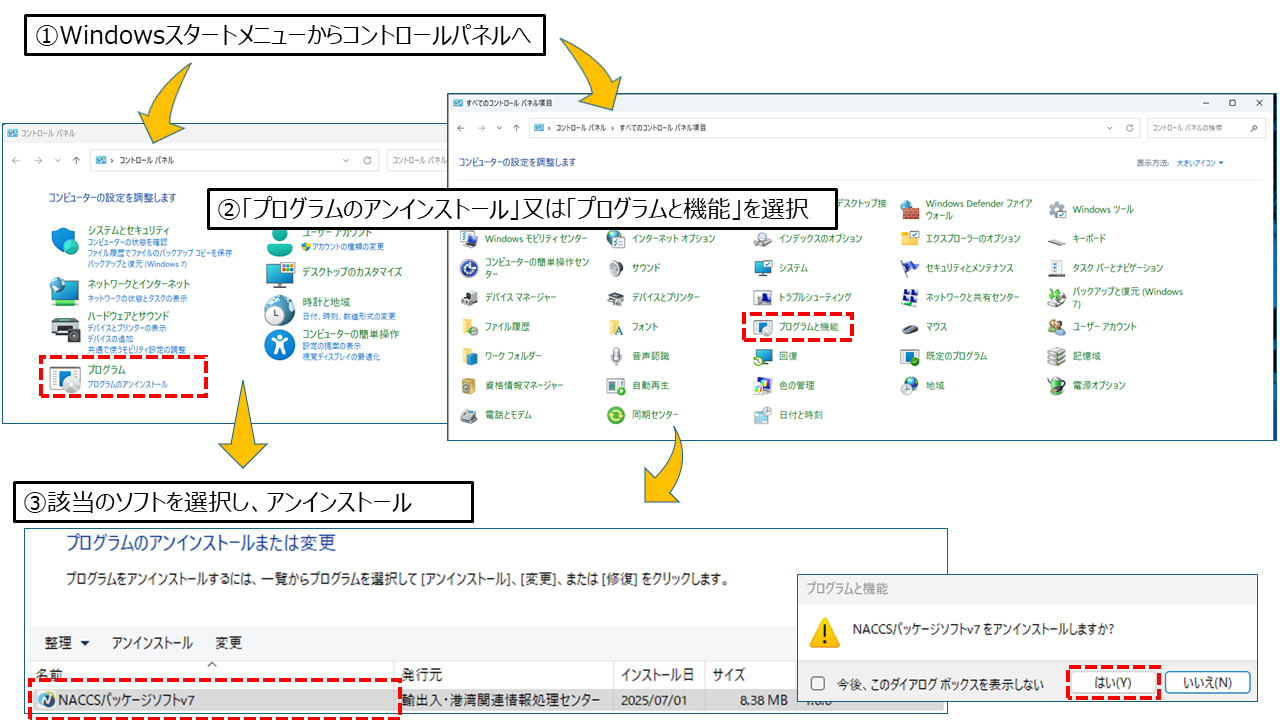Viewport: 1280px width, 720px height.
Task: Expand the 表示方法 大きいアイコン dropdown
Action: click(x=1200, y=162)
